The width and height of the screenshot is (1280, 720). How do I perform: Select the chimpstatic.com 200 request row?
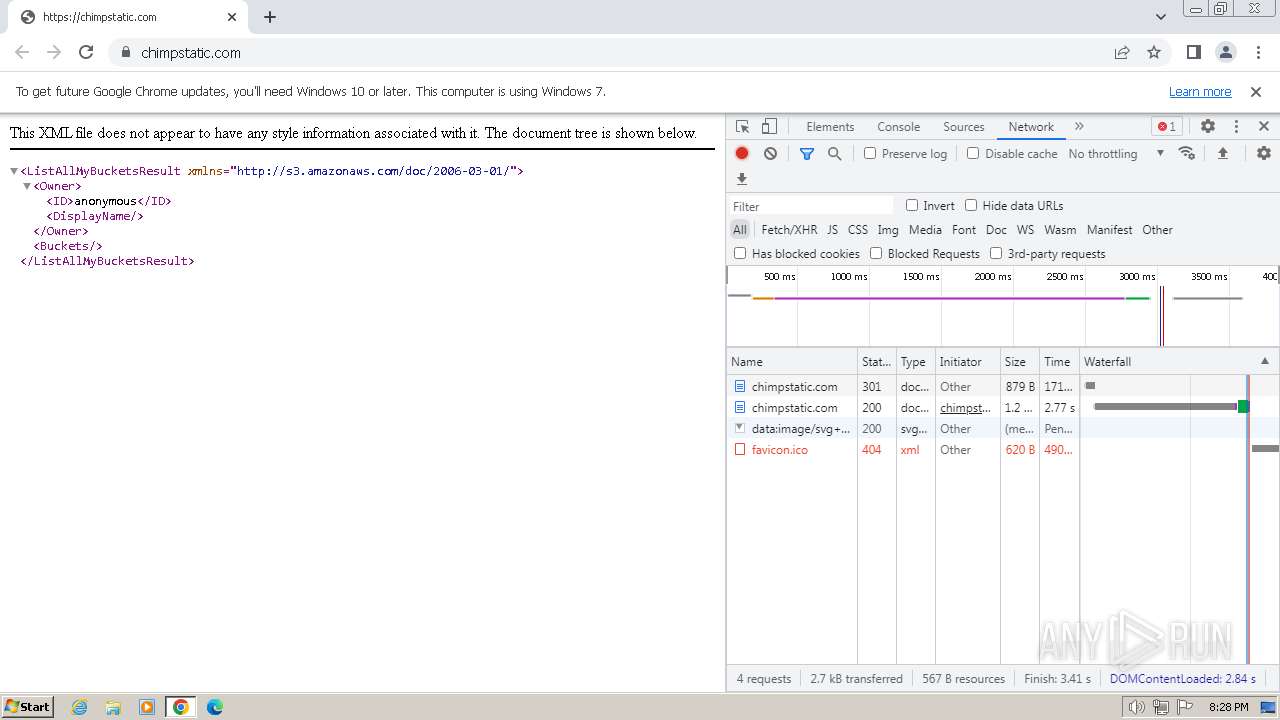click(1003, 408)
